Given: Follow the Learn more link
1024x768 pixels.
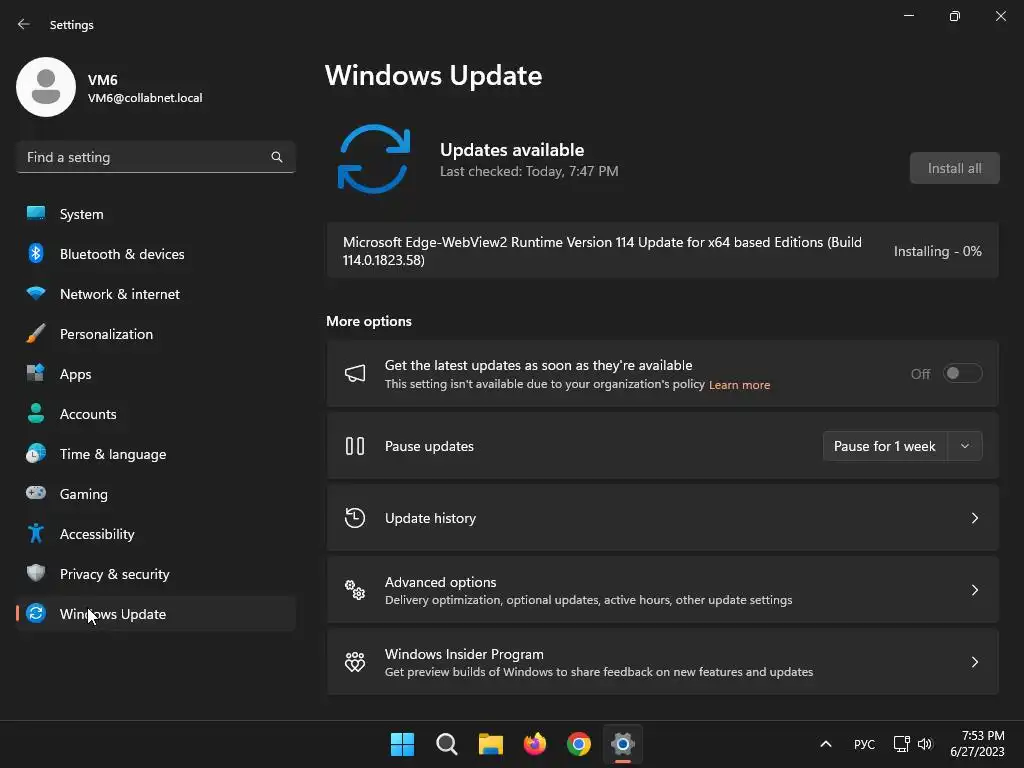Looking at the screenshot, I should [739, 385].
